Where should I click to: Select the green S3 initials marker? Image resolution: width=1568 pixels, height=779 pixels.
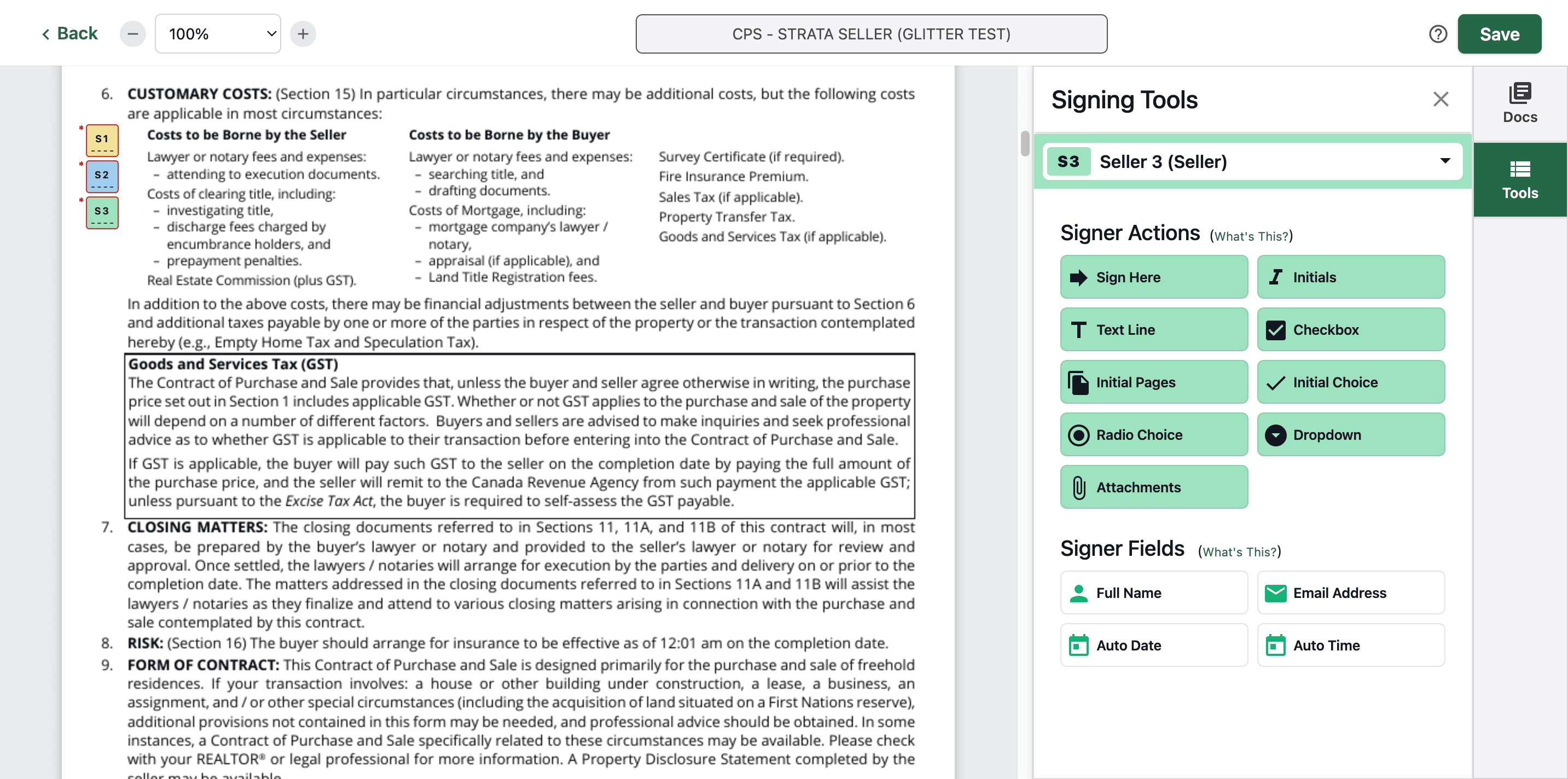(x=102, y=212)
